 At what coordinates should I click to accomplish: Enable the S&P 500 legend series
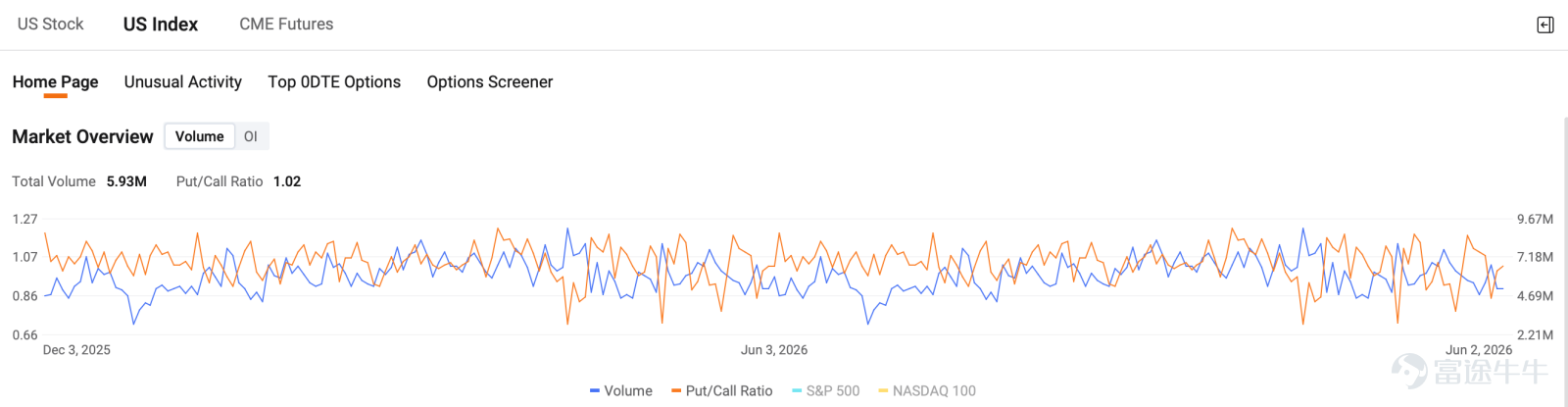(x=826, y=390)
